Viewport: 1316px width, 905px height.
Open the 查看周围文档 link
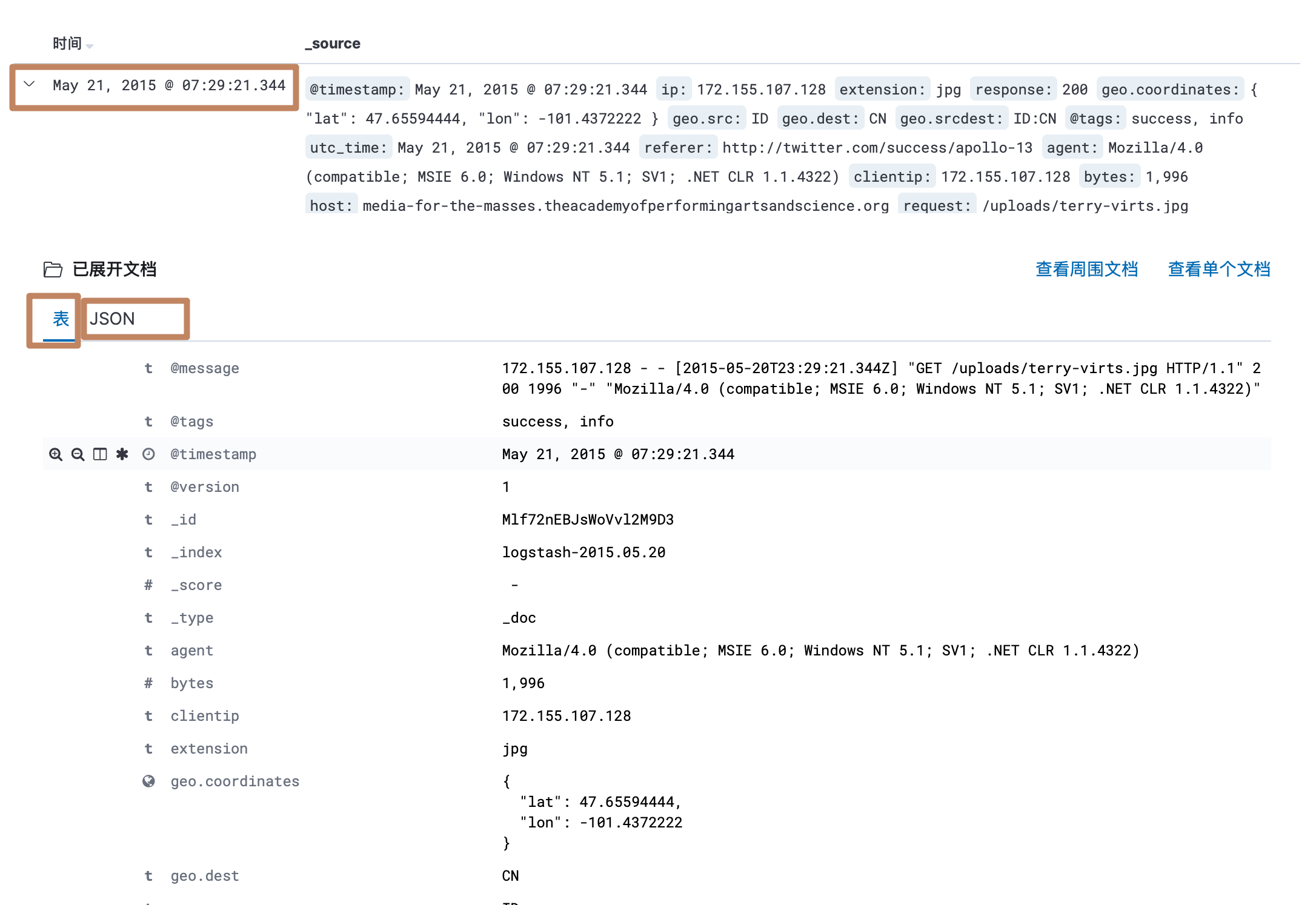tap(1086, 270)
